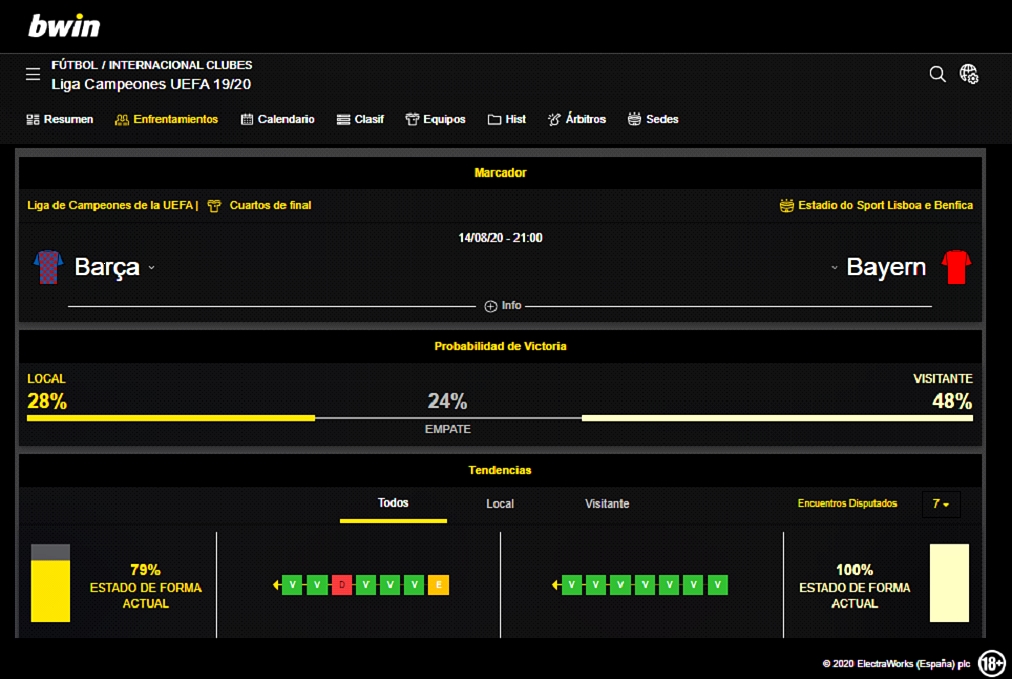Click the ElectraWorks copyright text
Screen dimensions: 1012x679
pos(896,664)
